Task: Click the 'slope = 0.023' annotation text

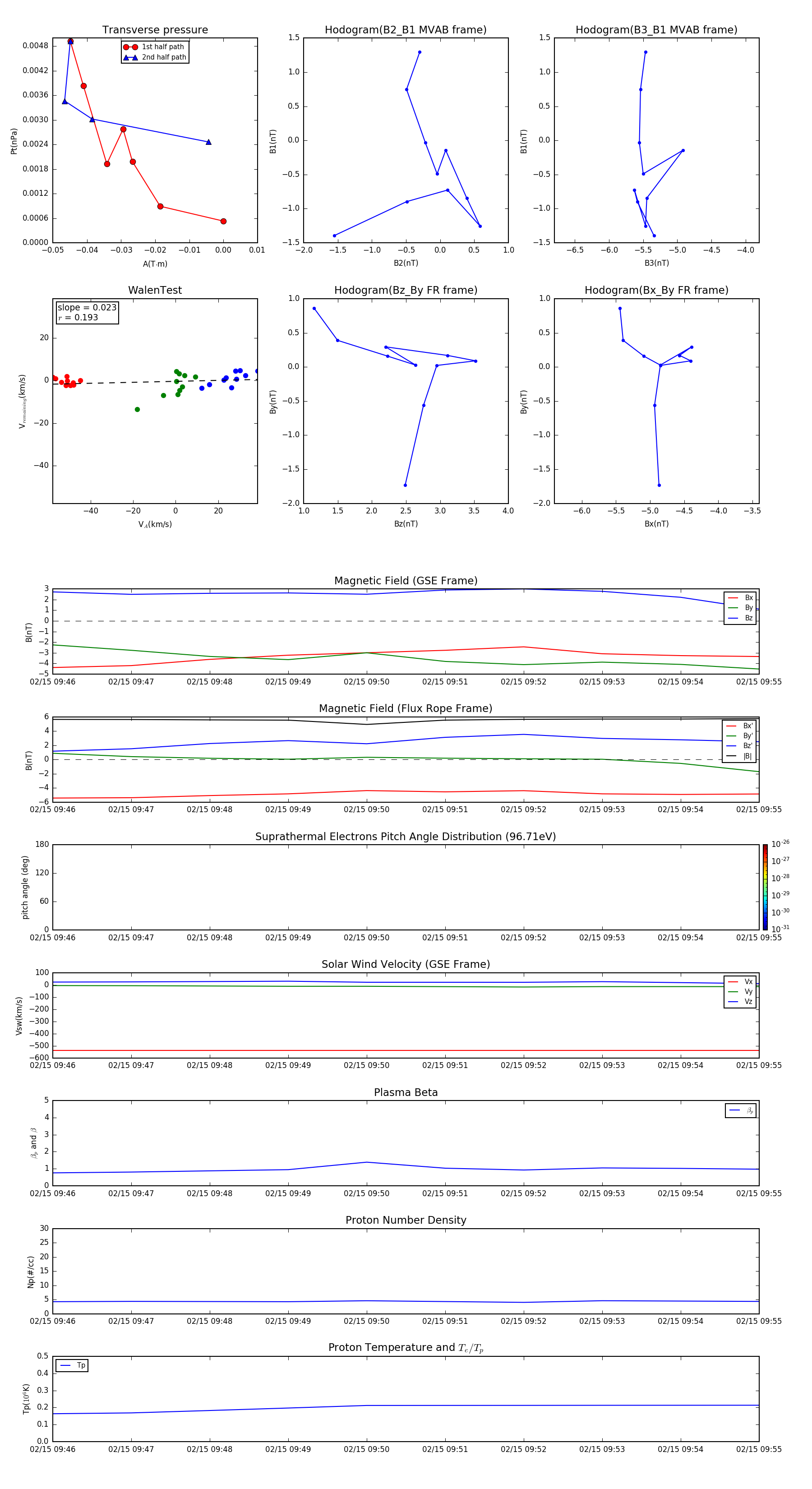Action: 87,308
